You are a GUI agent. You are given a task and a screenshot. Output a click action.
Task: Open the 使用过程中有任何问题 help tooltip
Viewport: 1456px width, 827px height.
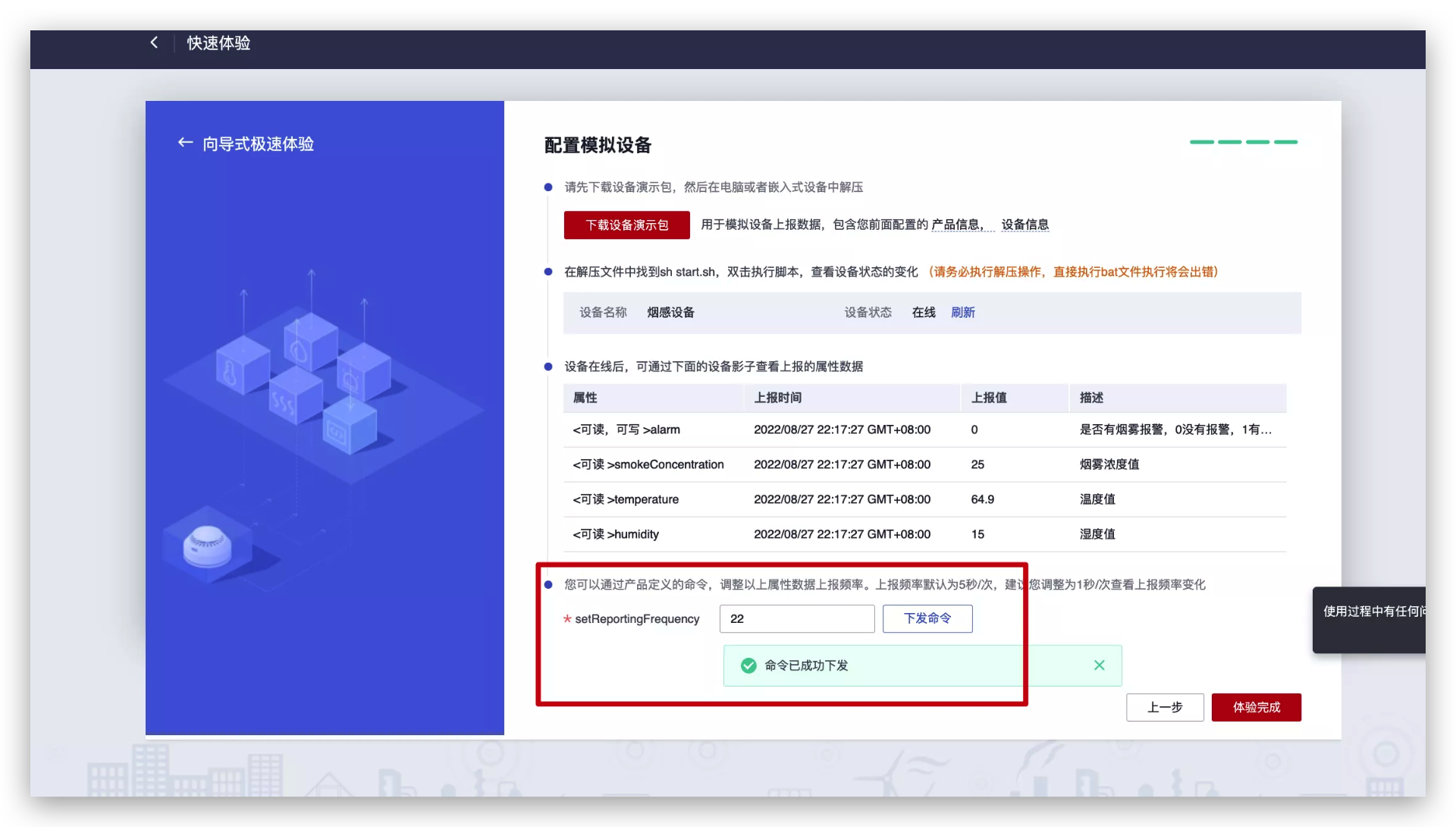pos(1373,612)
